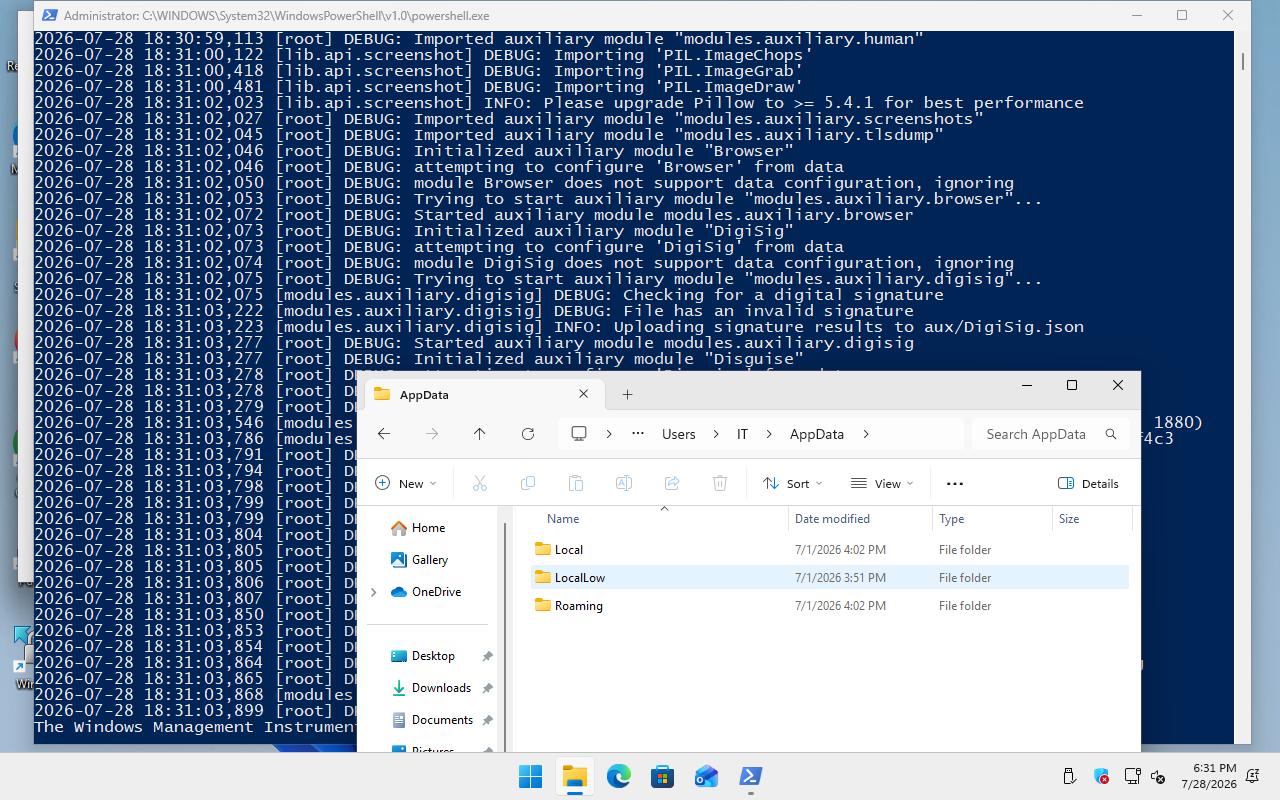1280x800 pixels.
Task: Go back in File Explorer
Action: pyautogui.click(x=384, y=434)
